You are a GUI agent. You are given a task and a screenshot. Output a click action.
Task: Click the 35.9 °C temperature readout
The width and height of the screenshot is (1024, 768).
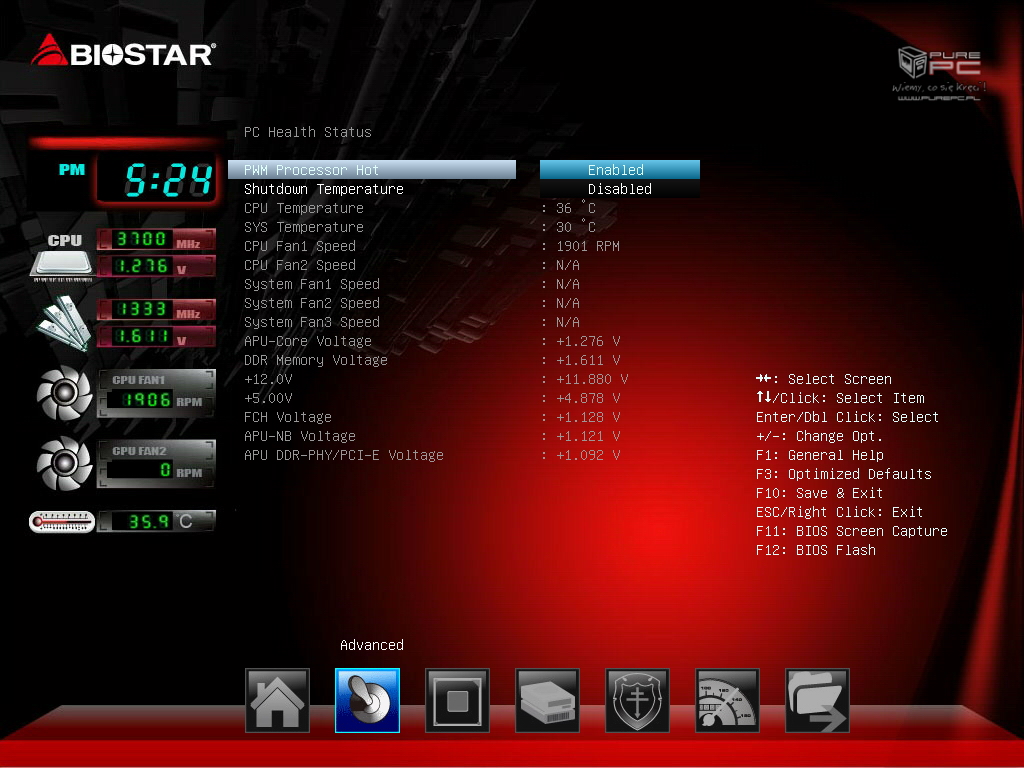pos(157,521)
